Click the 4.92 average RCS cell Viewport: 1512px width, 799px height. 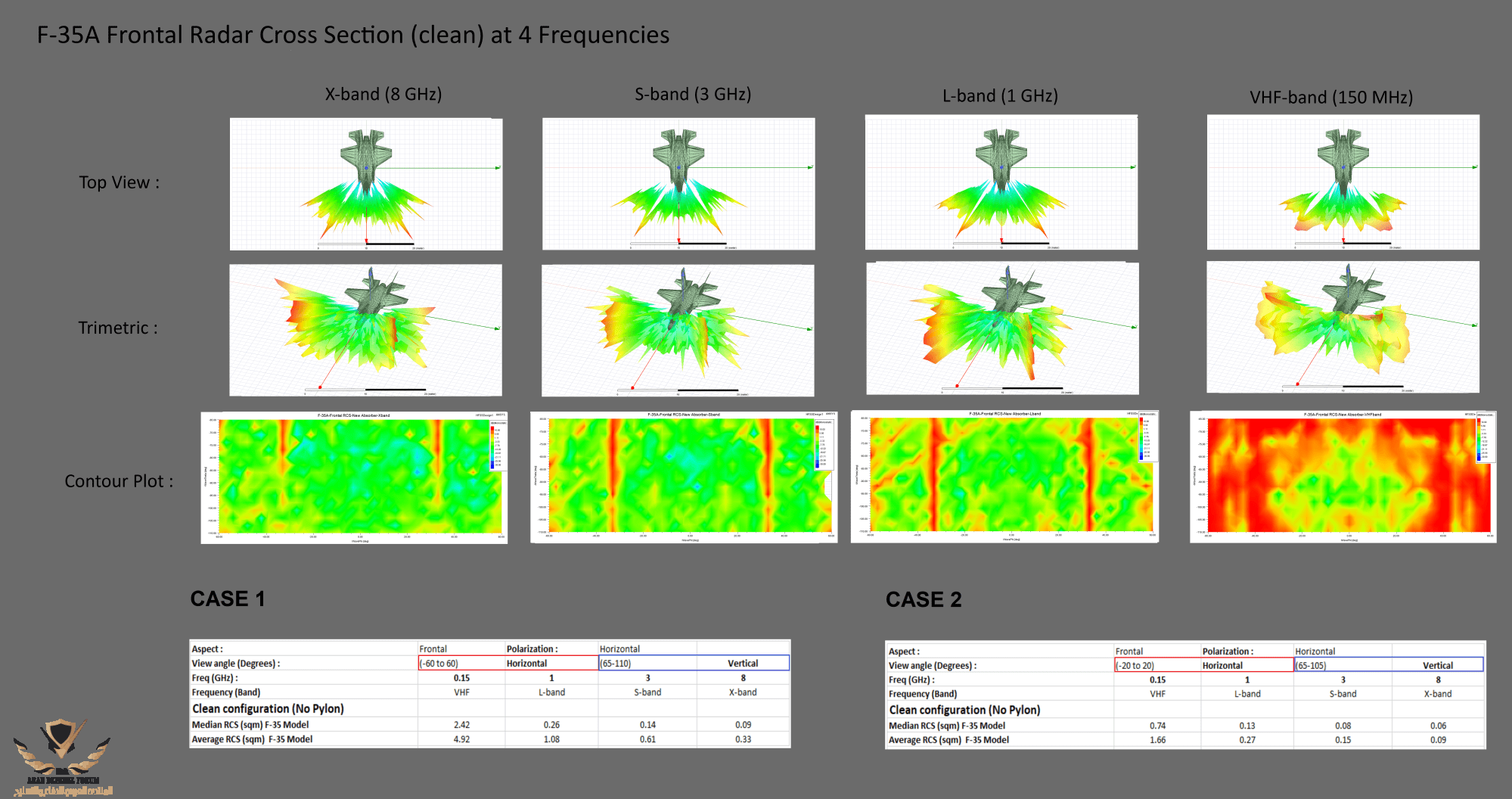(x=462, y=739)
